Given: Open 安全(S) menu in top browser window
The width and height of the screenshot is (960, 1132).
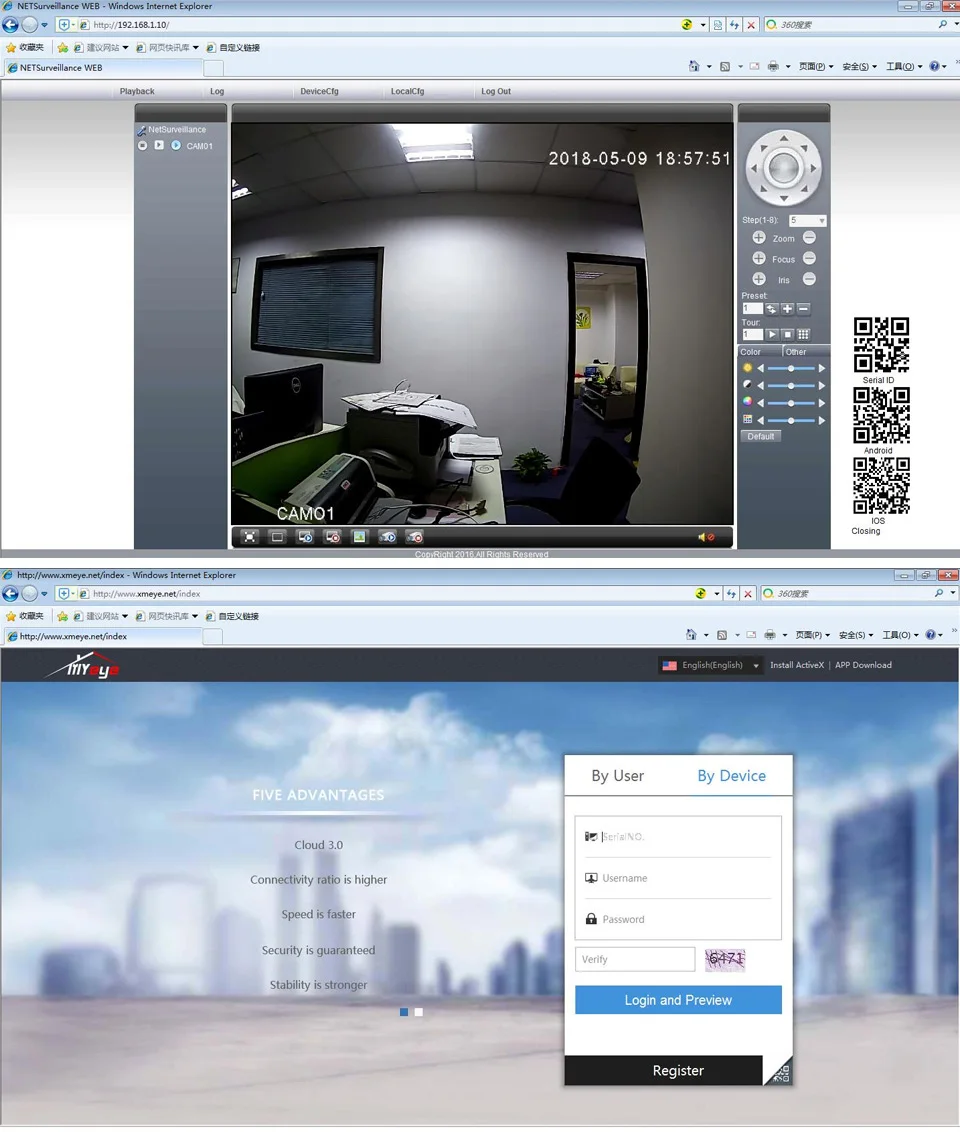Looking at the screenshot, I should 859,66.
